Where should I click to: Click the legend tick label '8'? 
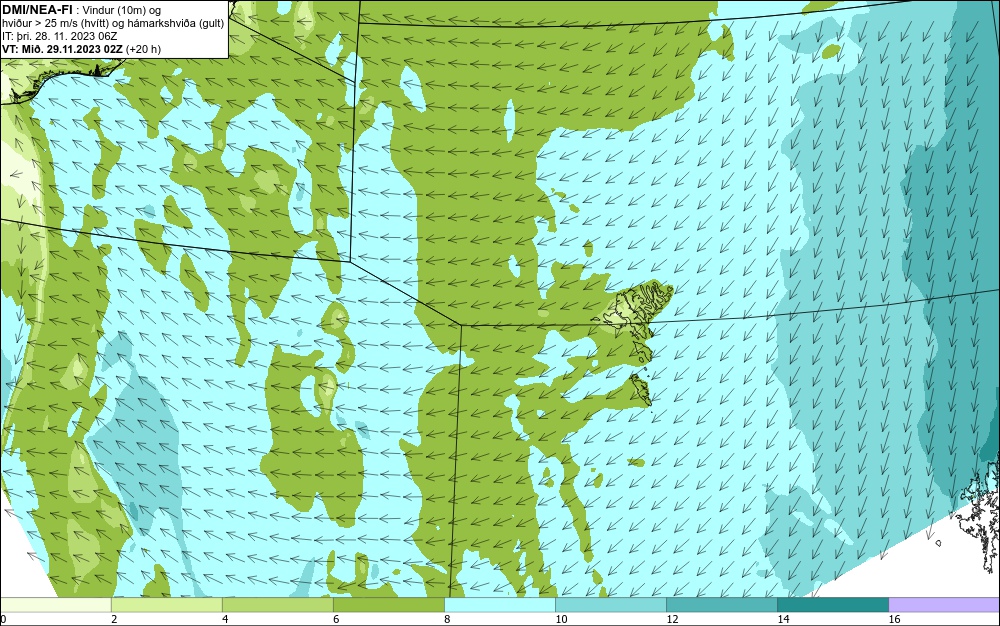pos(447,619)
